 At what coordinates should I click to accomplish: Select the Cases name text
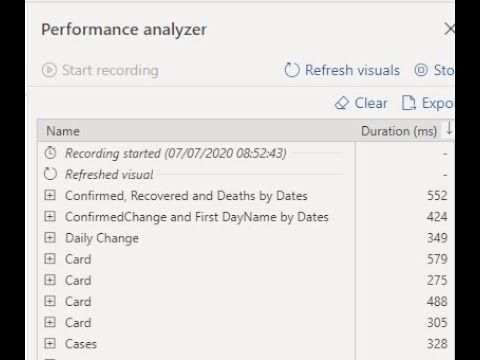pyautogui.click(x=81, y=344)
